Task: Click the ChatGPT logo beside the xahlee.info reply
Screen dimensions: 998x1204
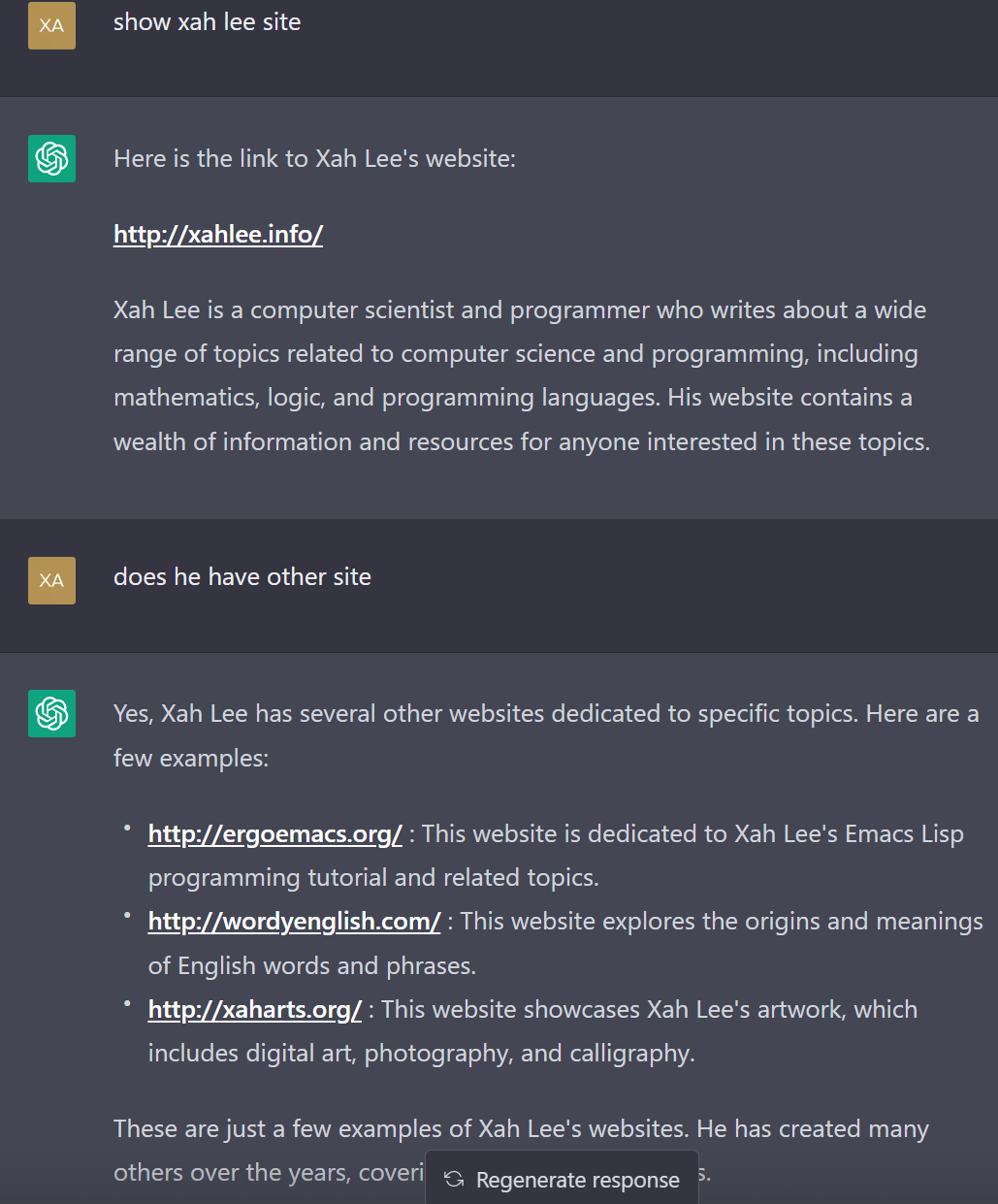Action: click(x=51, y=159)
